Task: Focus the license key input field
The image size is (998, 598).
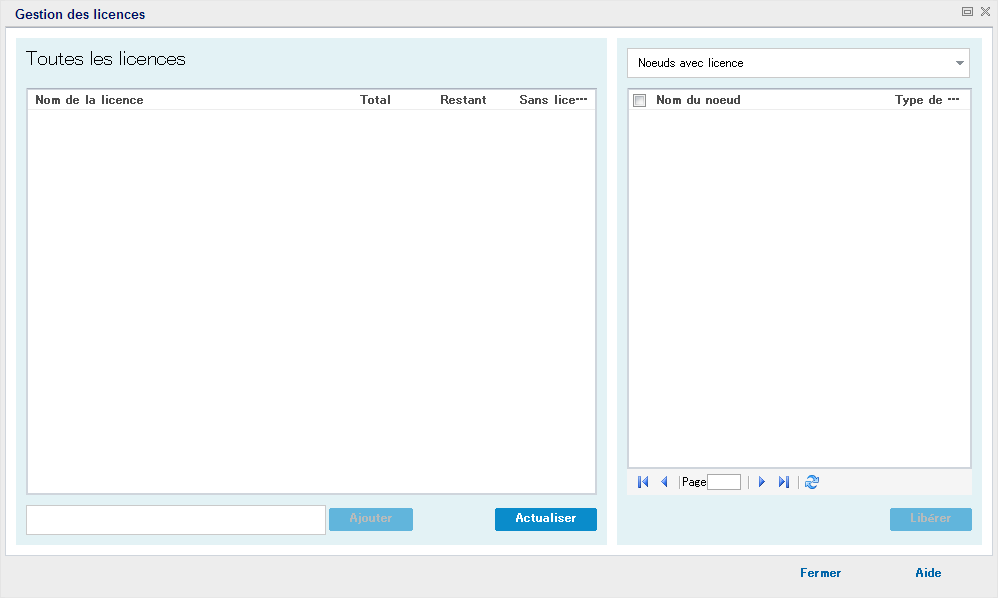Action: click(x=176, y=520)
